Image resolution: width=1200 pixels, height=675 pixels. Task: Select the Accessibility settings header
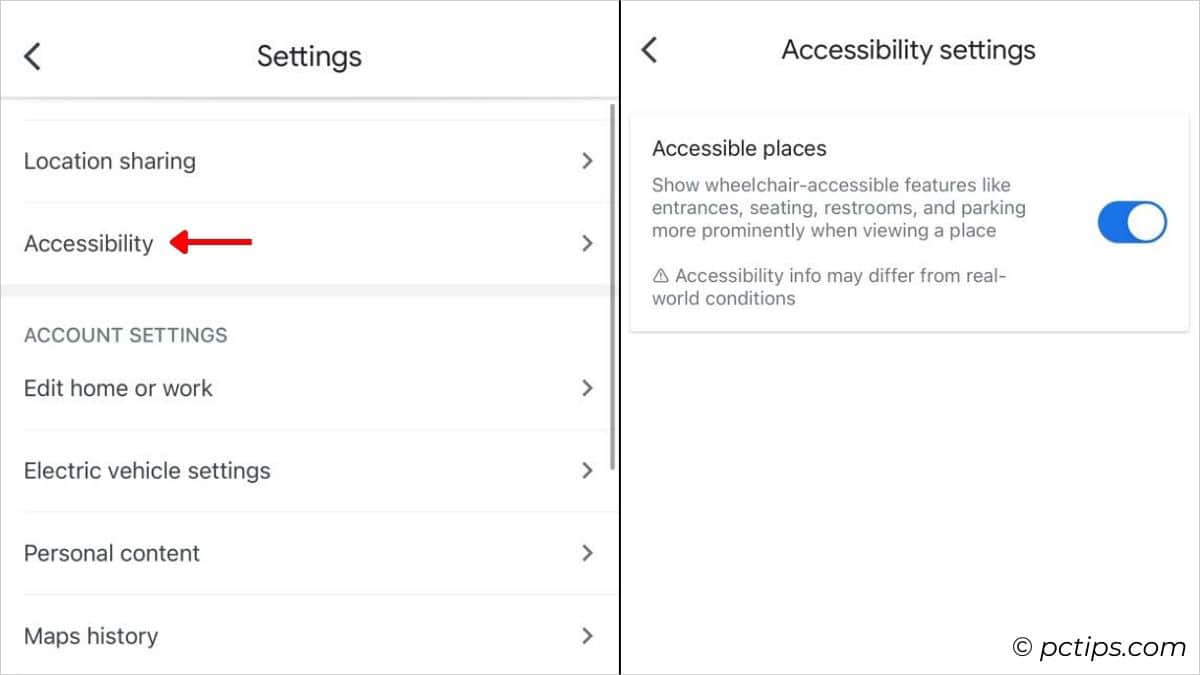(x=908, y=48)
